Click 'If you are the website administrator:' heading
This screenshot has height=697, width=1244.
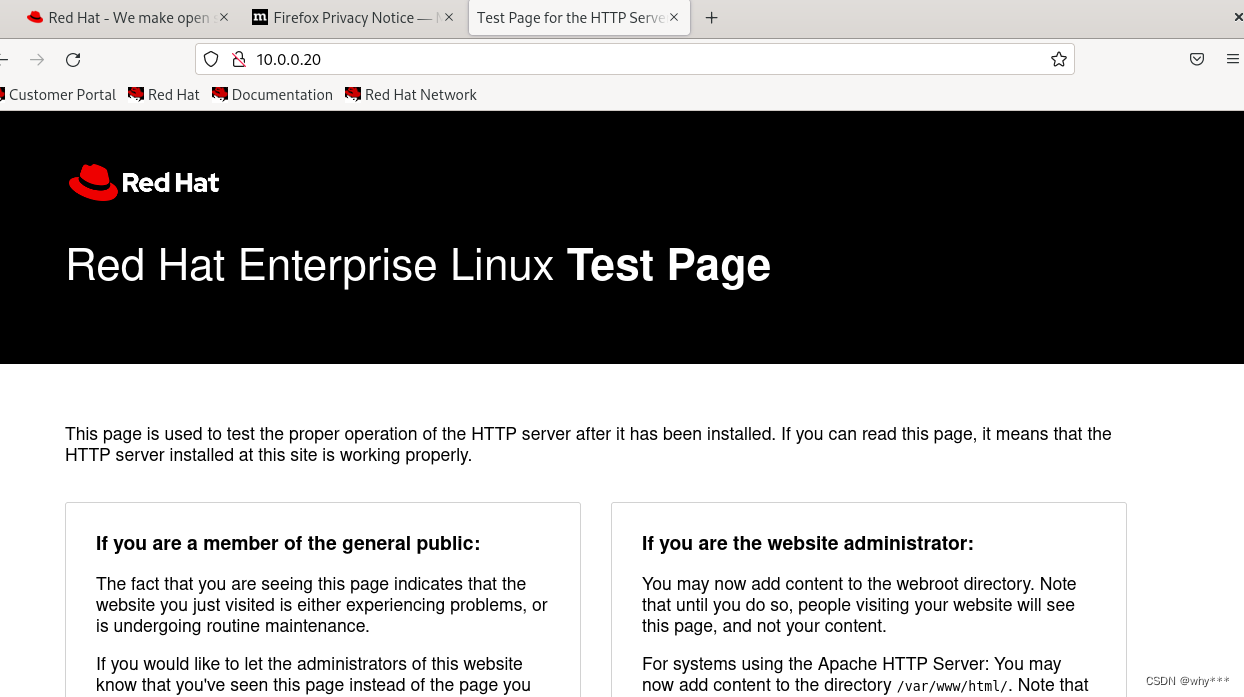808,544
